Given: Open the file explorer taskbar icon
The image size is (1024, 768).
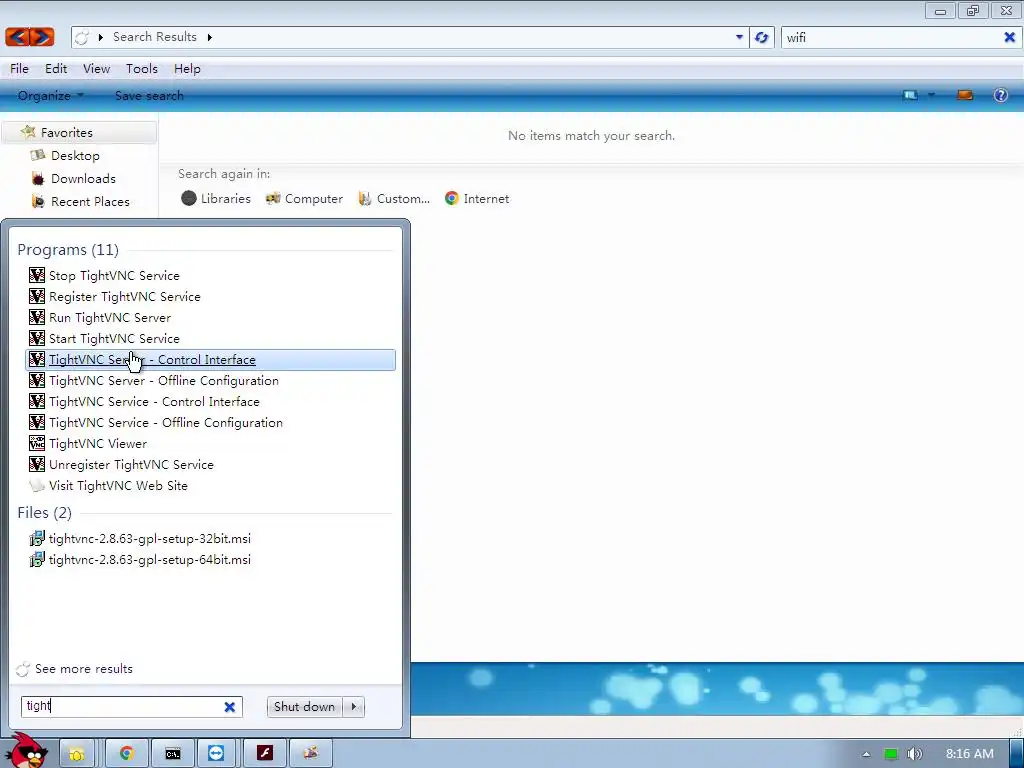Looking at the screenshot, I should coord(77,754).
